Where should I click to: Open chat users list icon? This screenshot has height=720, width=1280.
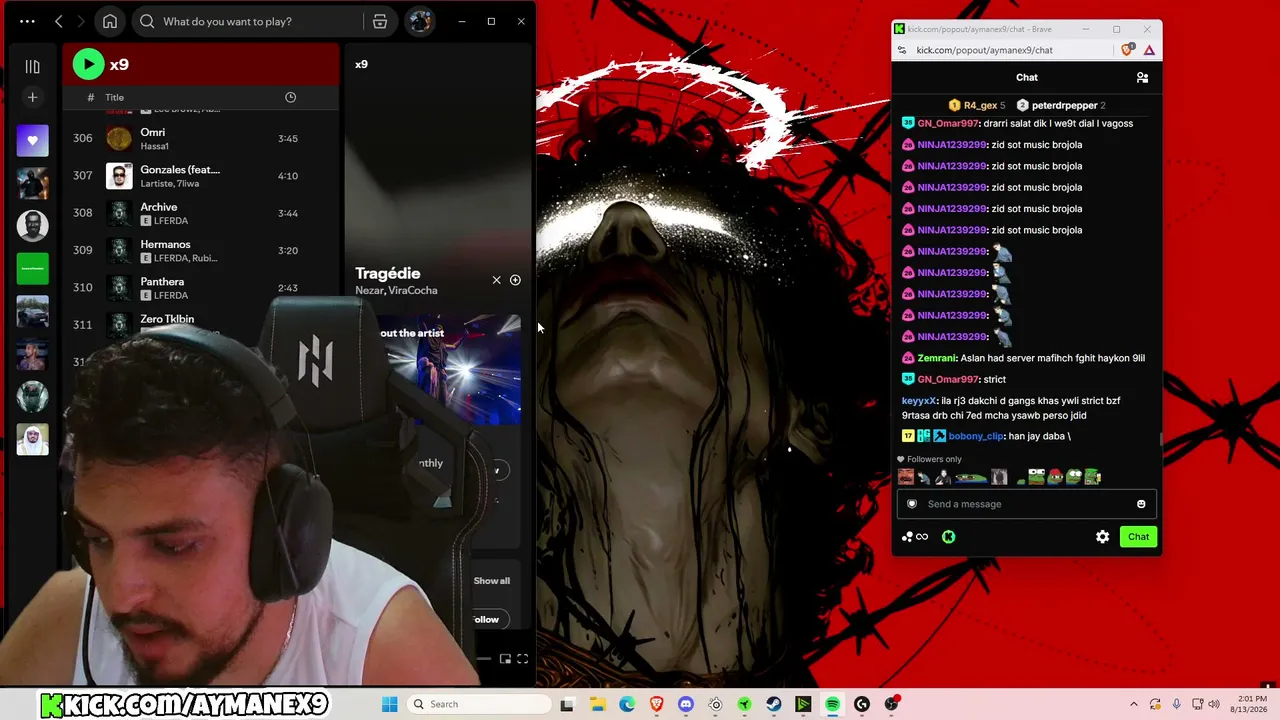(x=1142, y=77)
